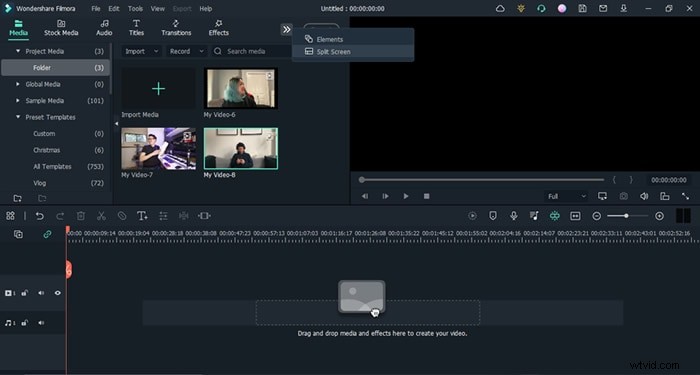Image resolution: width=700 pixels, height=375 pixels.
Task: Click the preview display monitor icon
Action: (x=602, y=196)
